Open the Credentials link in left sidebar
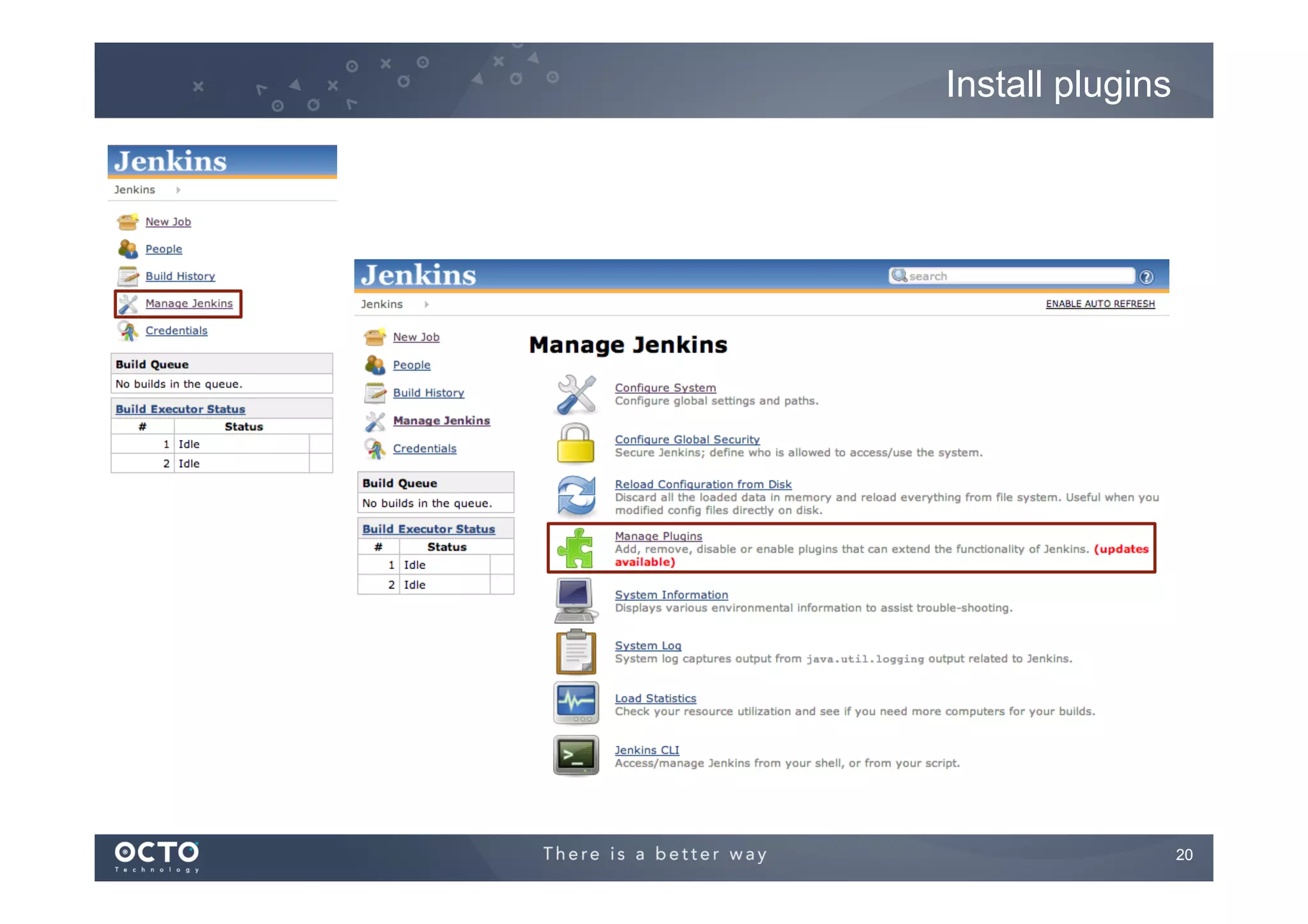The image size is (1308, 924). (x=176, y=331)
